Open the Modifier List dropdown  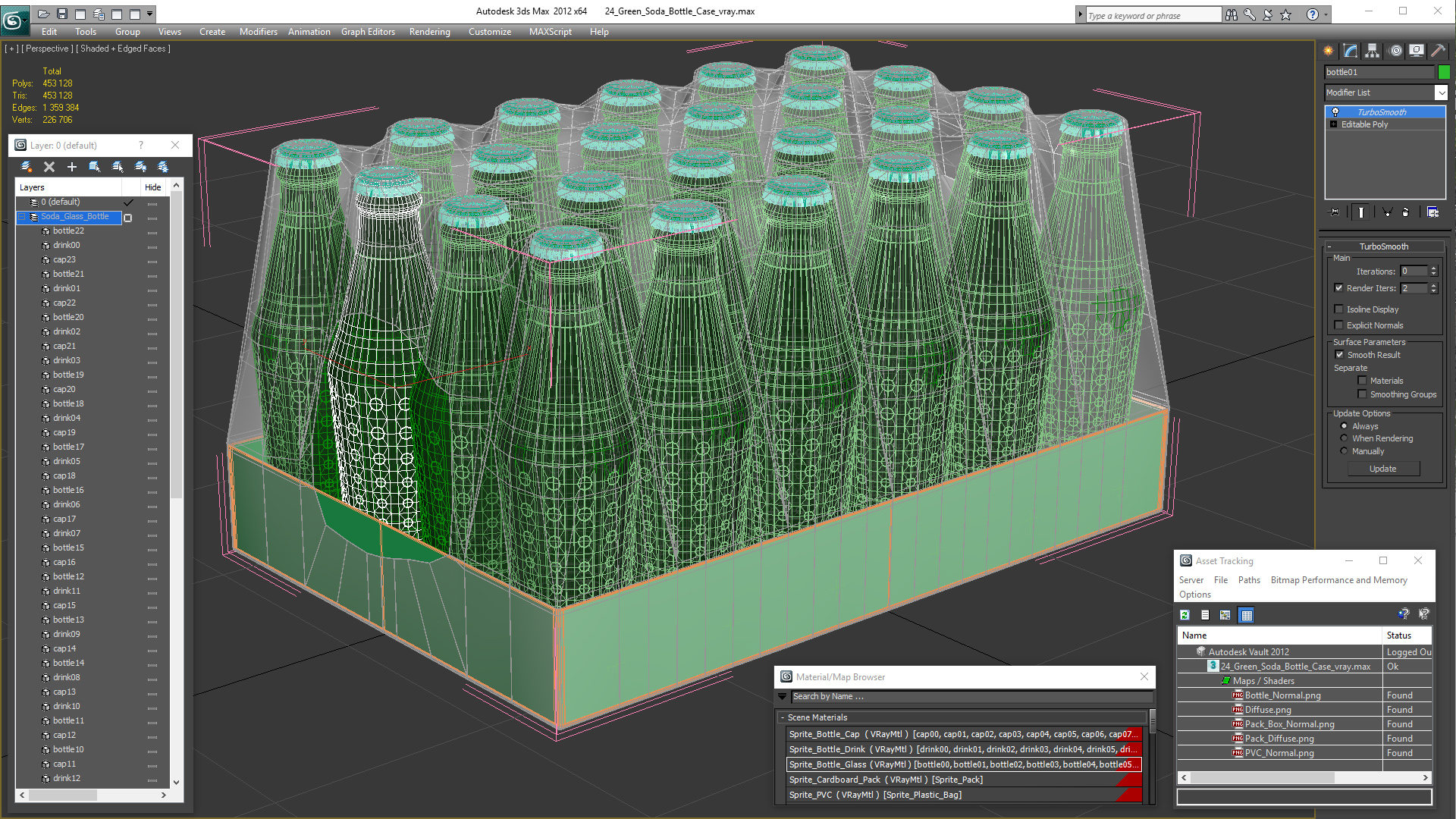point(1441,93)
